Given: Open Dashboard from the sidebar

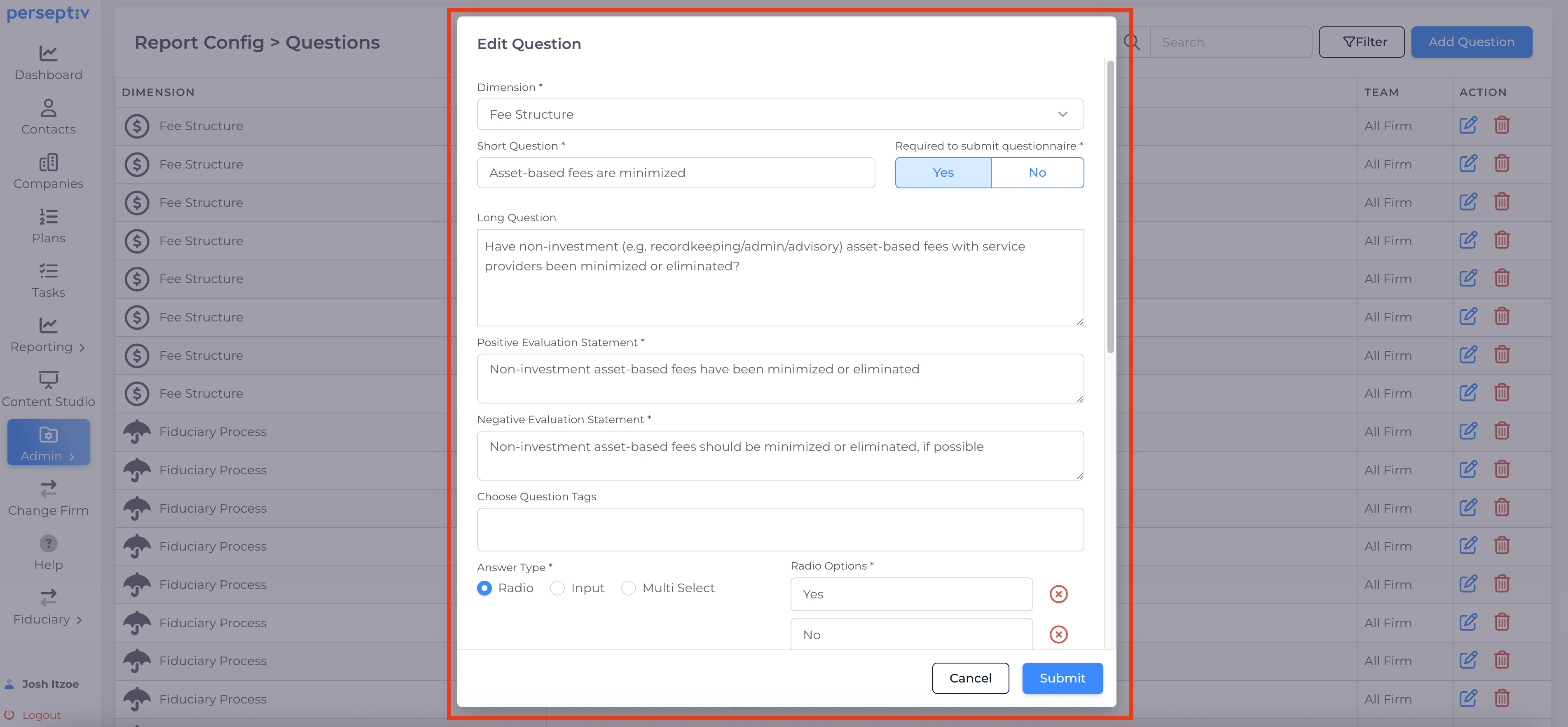Looking at the screenshot, I should [48, 63].
